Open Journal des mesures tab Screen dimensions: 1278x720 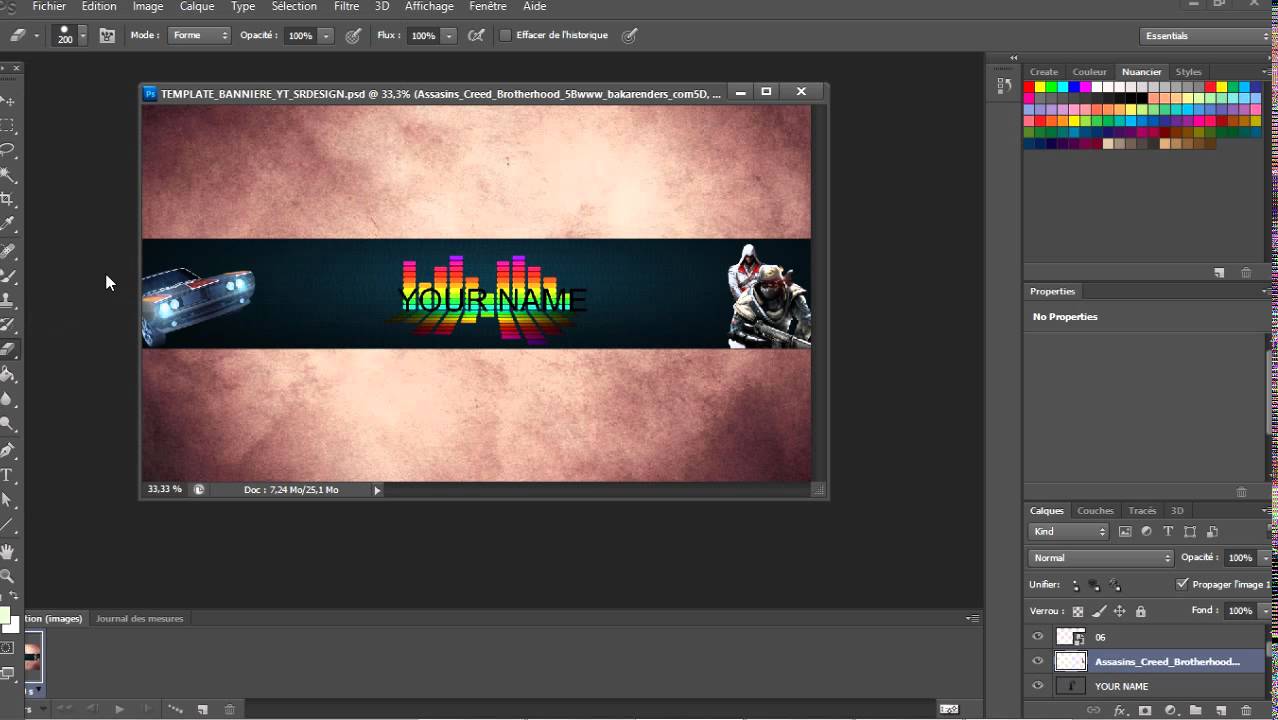[139, 619]
